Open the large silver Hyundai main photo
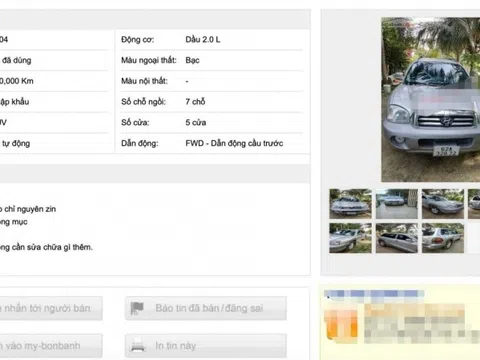The width and height of the screenshot is (480, 360). 431,100
